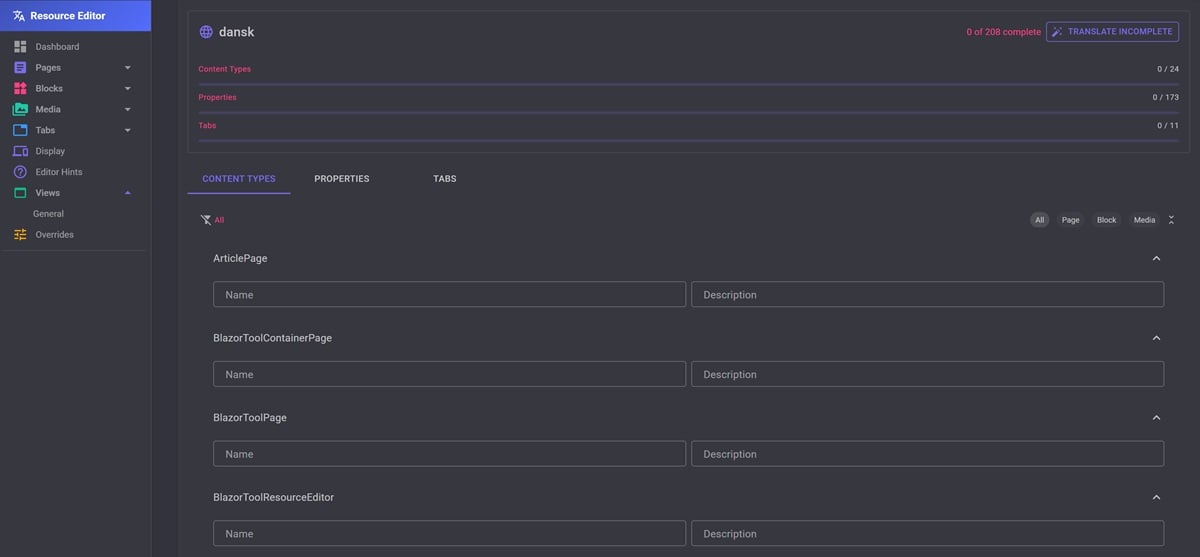This screenshot has width=1200, height=557.
Task: Click the Pages icon in sidebar
Action: [20, 68]
